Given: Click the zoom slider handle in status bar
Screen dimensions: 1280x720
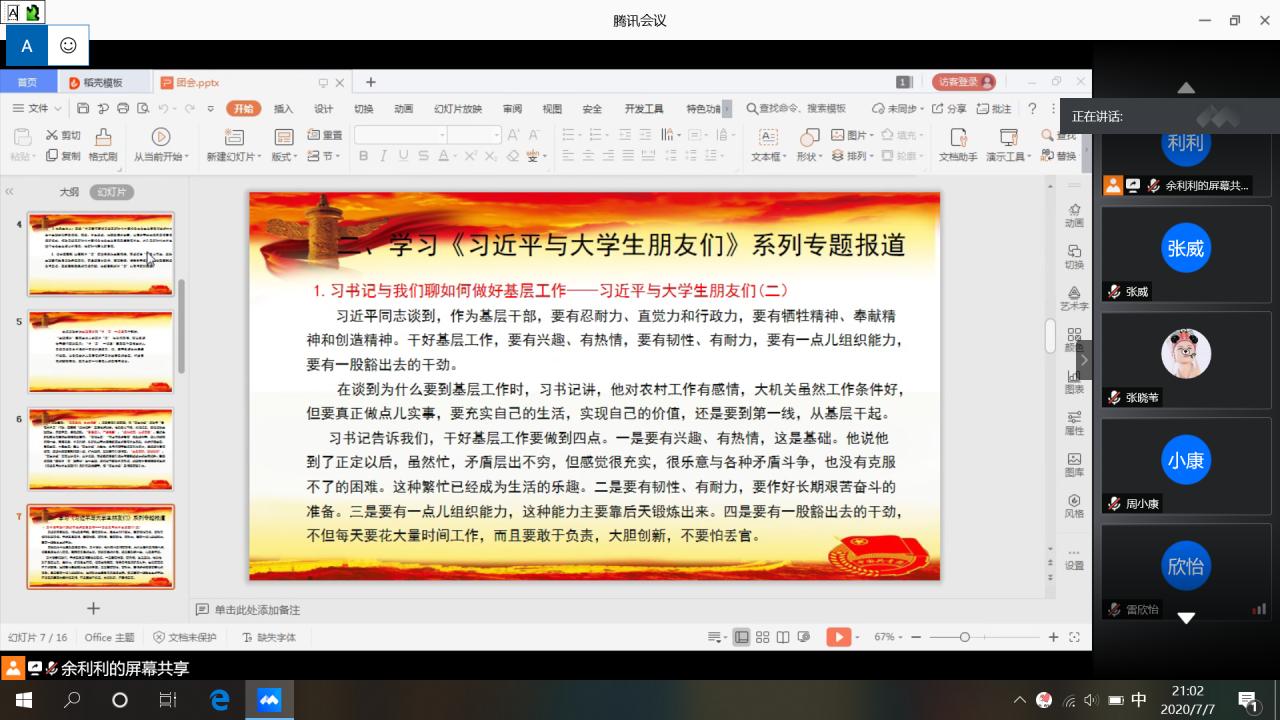Looking at the screenshot, I should coord(964,637).
